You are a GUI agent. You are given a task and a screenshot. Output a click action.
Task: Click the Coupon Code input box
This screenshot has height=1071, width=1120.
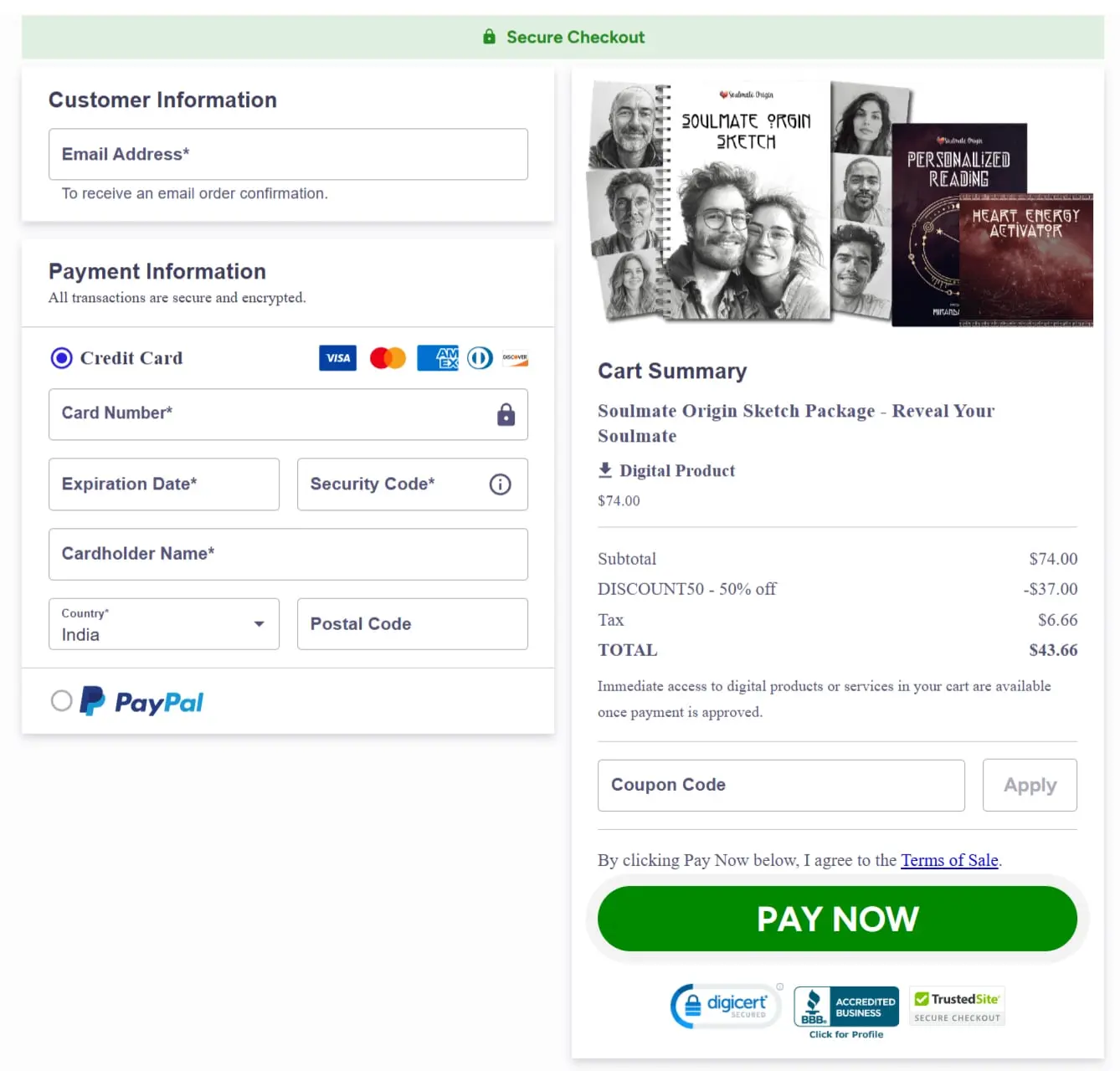pos(780,785)
